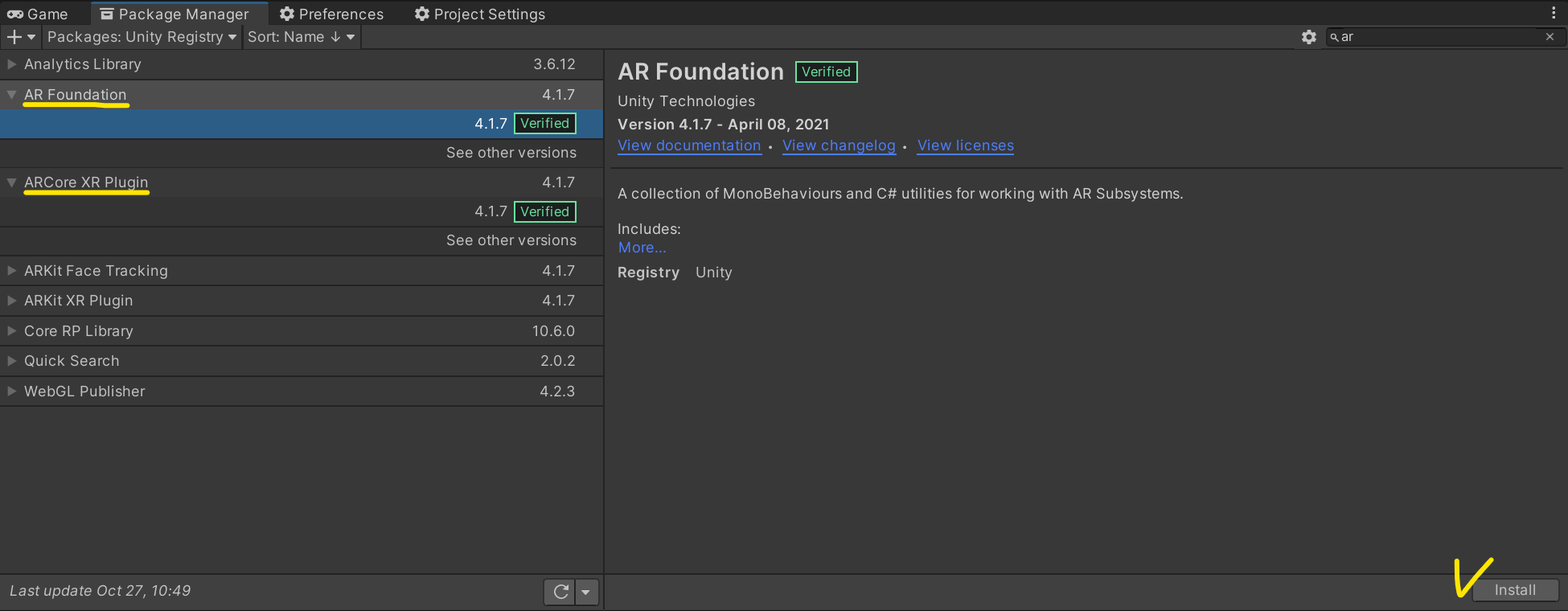
Task: Open Package Manager advanced settings gear
Action: 1309,37
